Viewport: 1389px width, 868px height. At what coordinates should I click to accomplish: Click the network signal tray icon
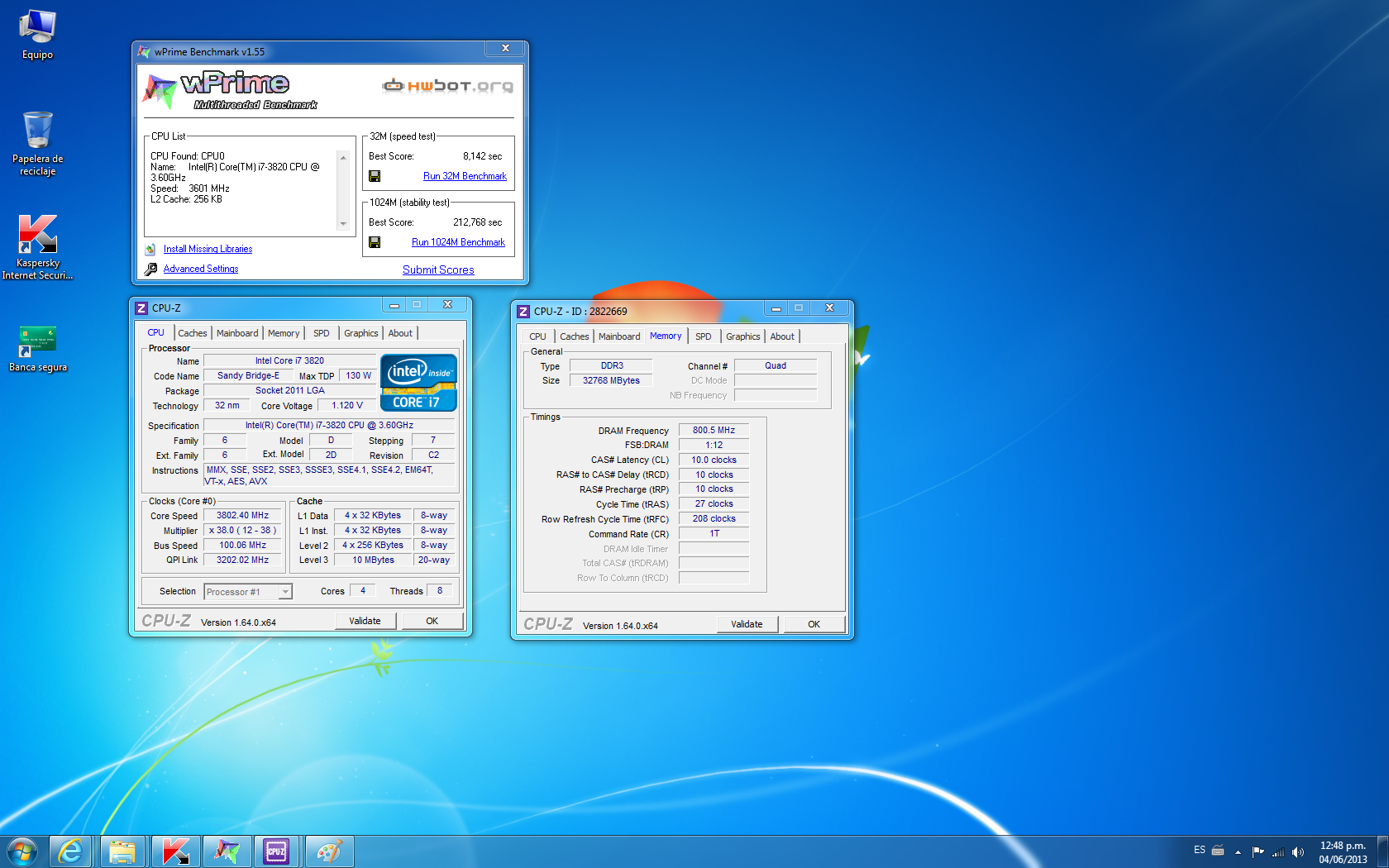click(x=1278, y=851)
